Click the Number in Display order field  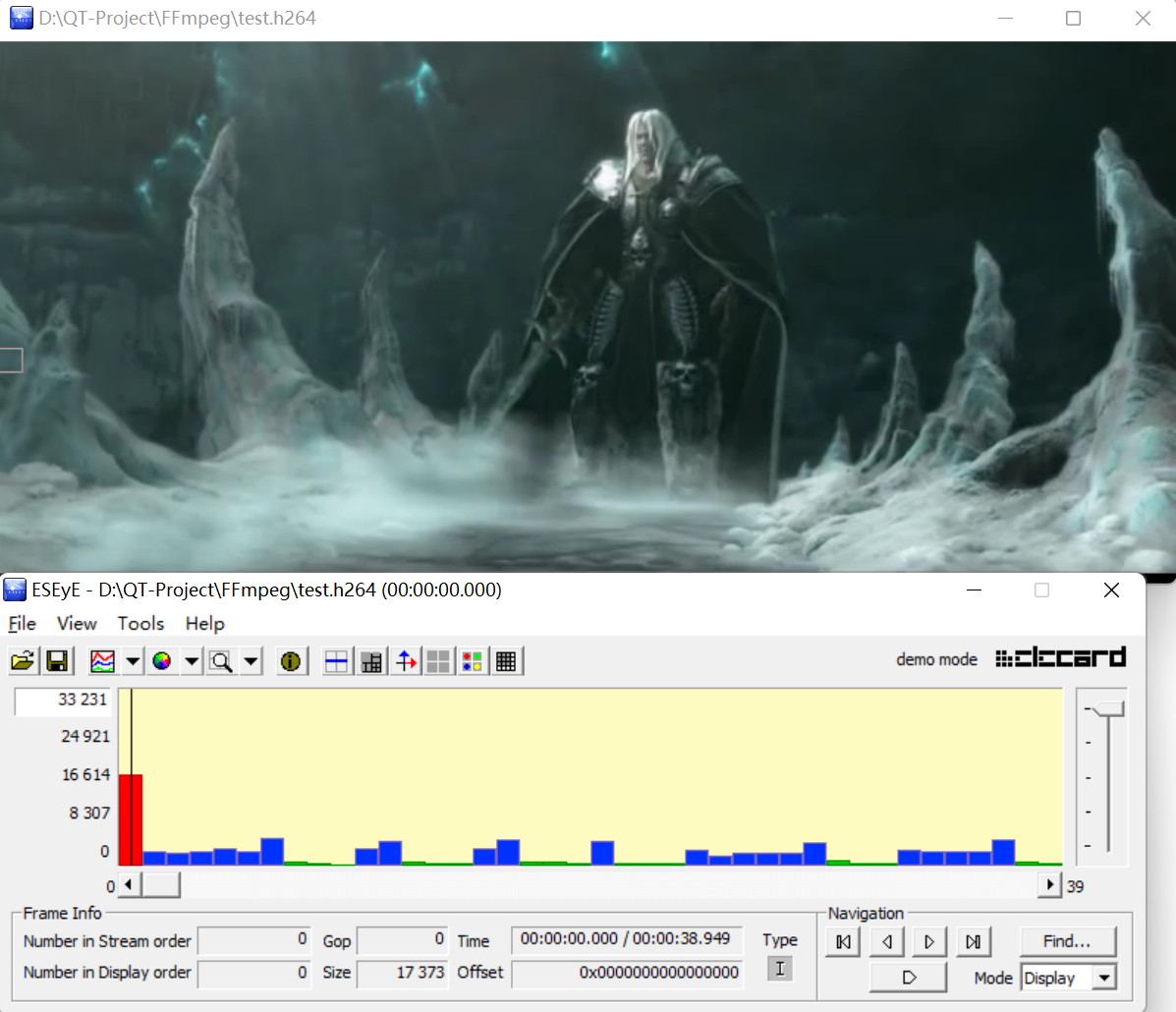[254, 973]
